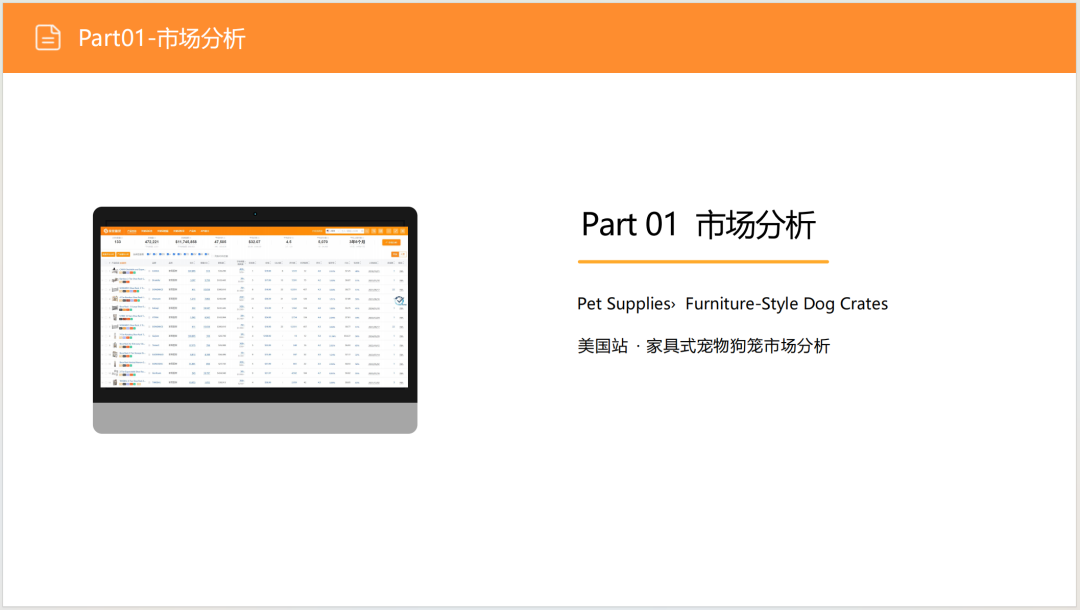Click 'Pet Supplies› Furniture-Style Dog Crates' text
This screenshot has width=1080, height=610.
pyautogui.click(x=732, y=304)
